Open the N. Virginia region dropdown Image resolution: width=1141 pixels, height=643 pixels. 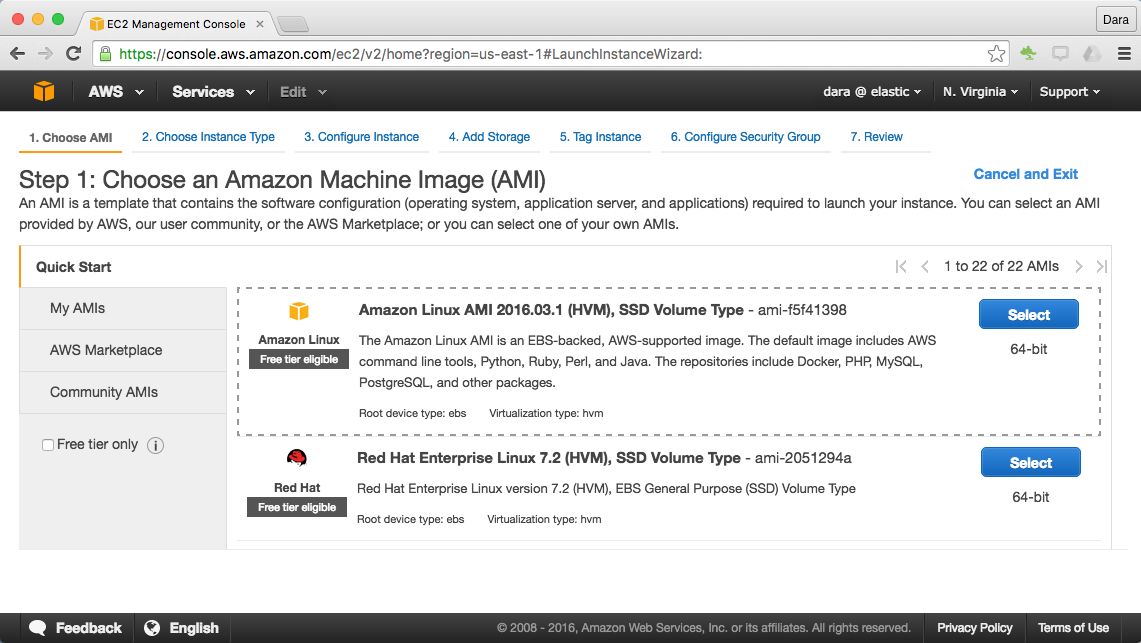coord(980,92)
